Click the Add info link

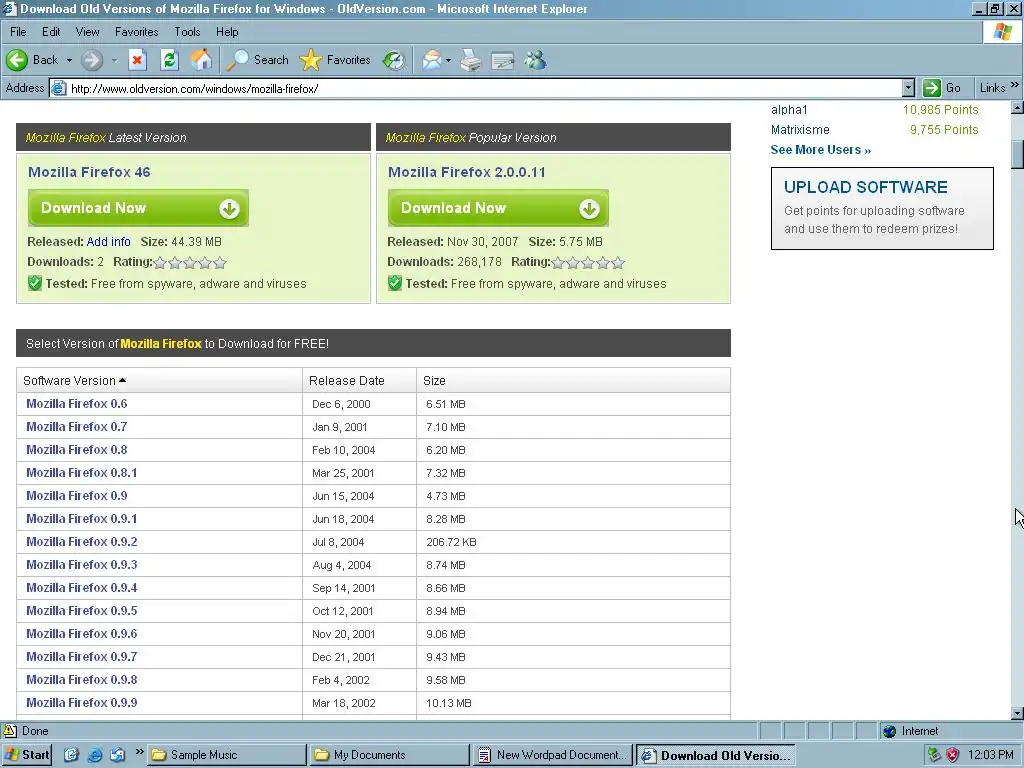pos(108,242)
